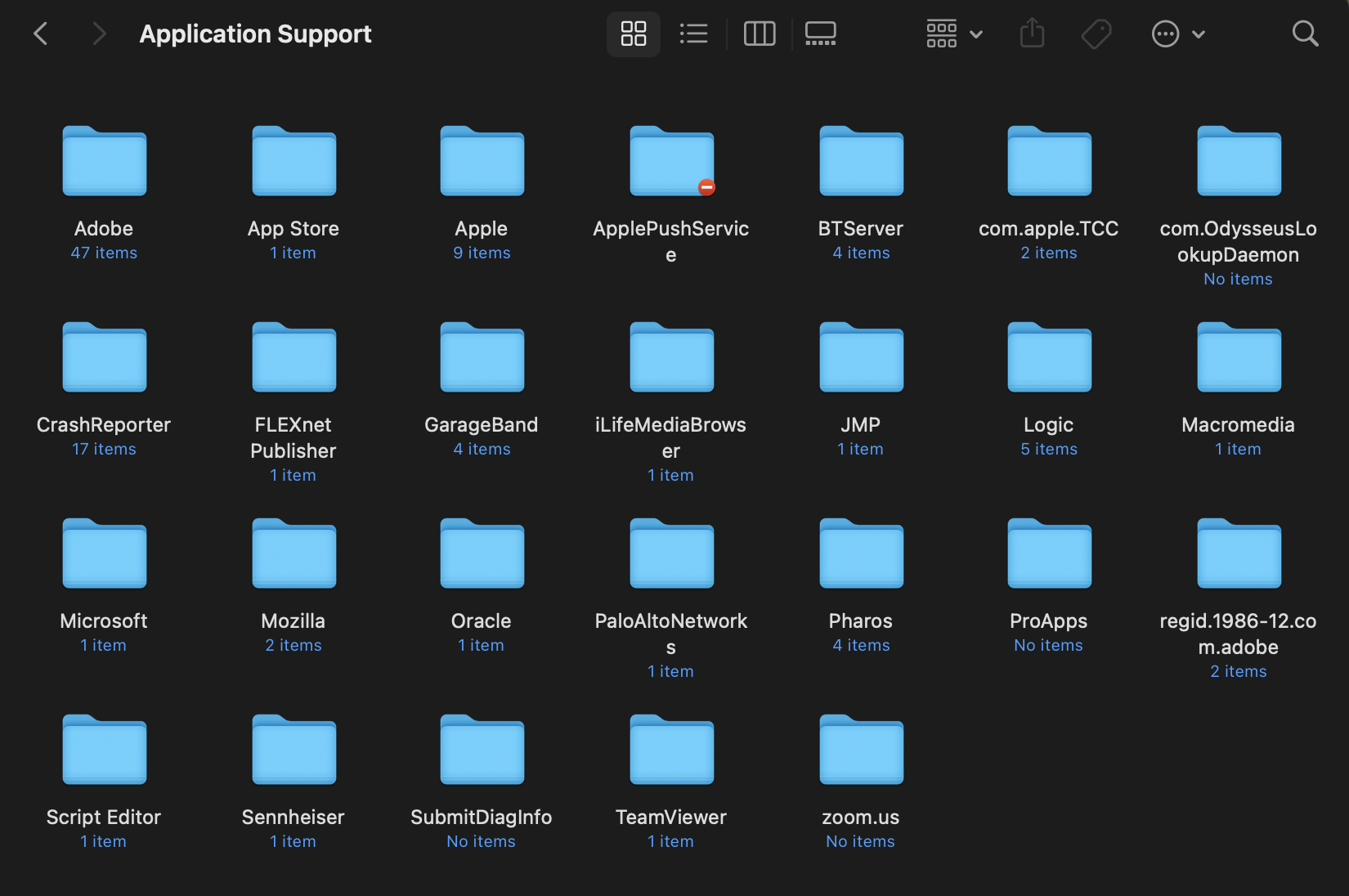Click the '2 items' label under regid.1986-12.com.adobe

(1239, 671)
